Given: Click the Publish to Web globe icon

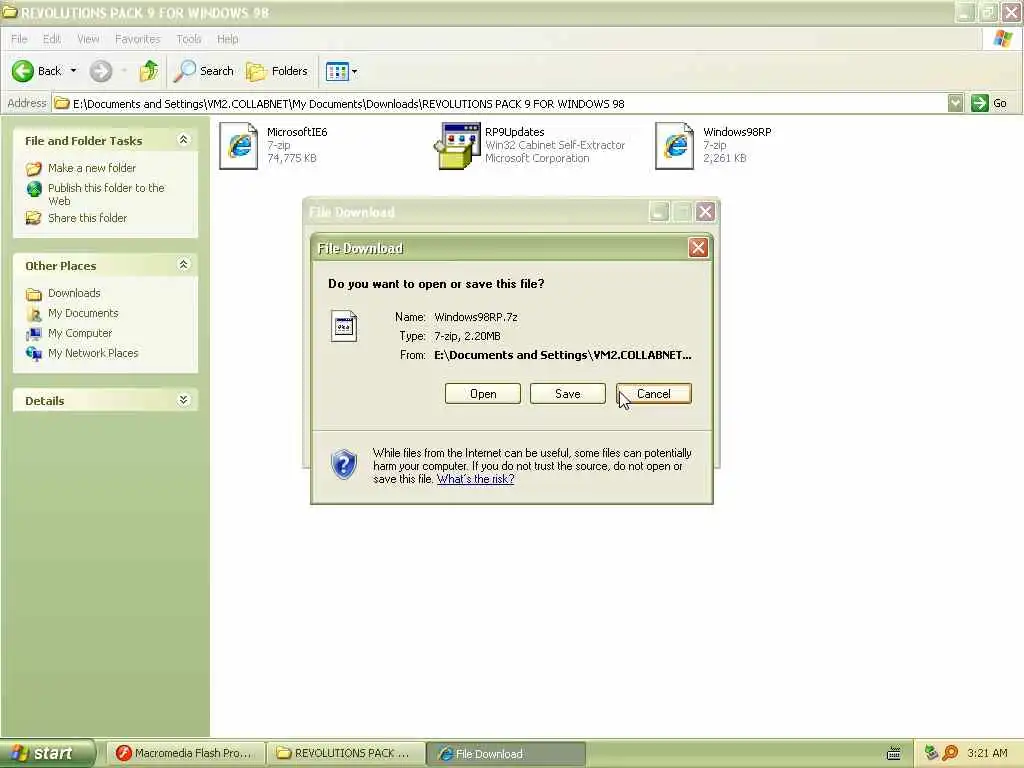Looking at the screenshot, I should [x=34, y=189].
